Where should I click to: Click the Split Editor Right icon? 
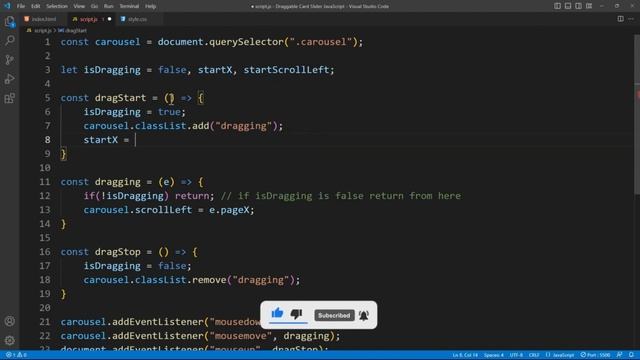point(620,19)
